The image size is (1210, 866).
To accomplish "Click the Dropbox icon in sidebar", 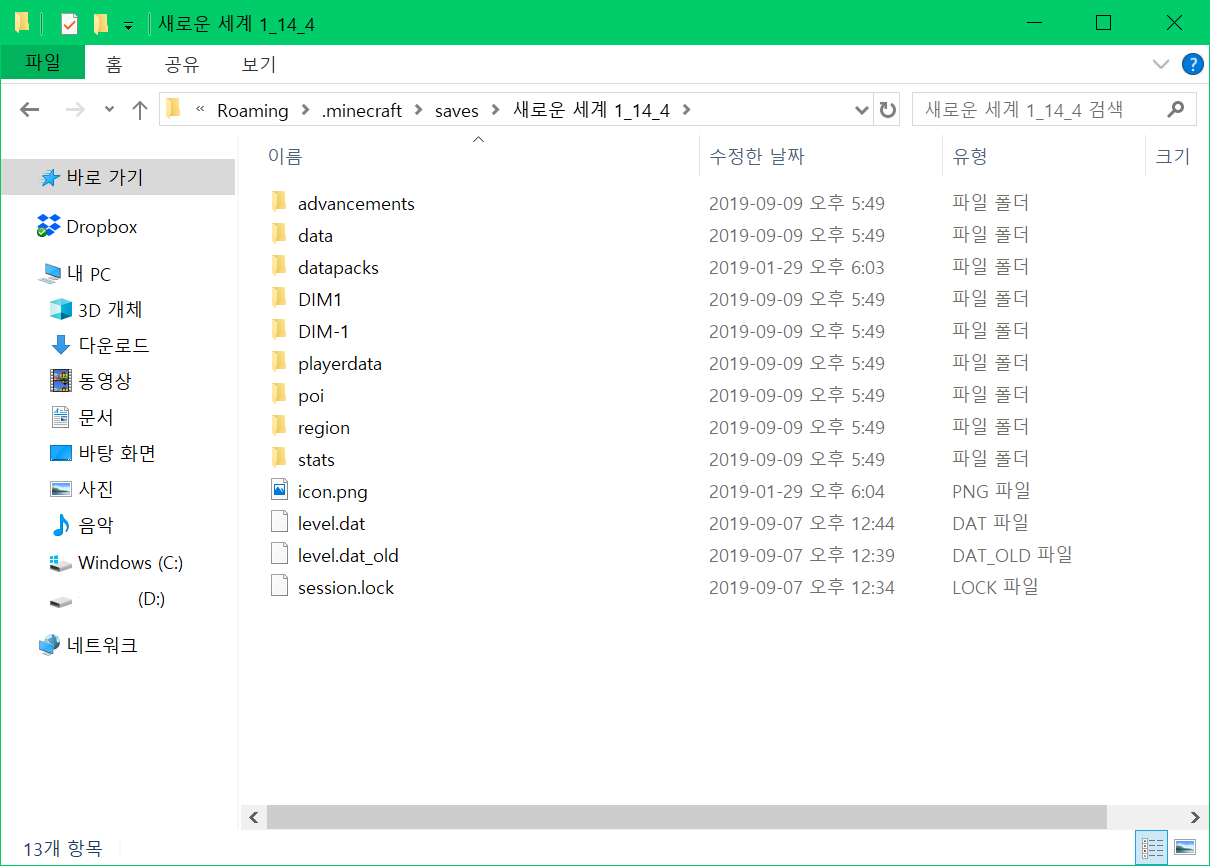I will [48, 226].
